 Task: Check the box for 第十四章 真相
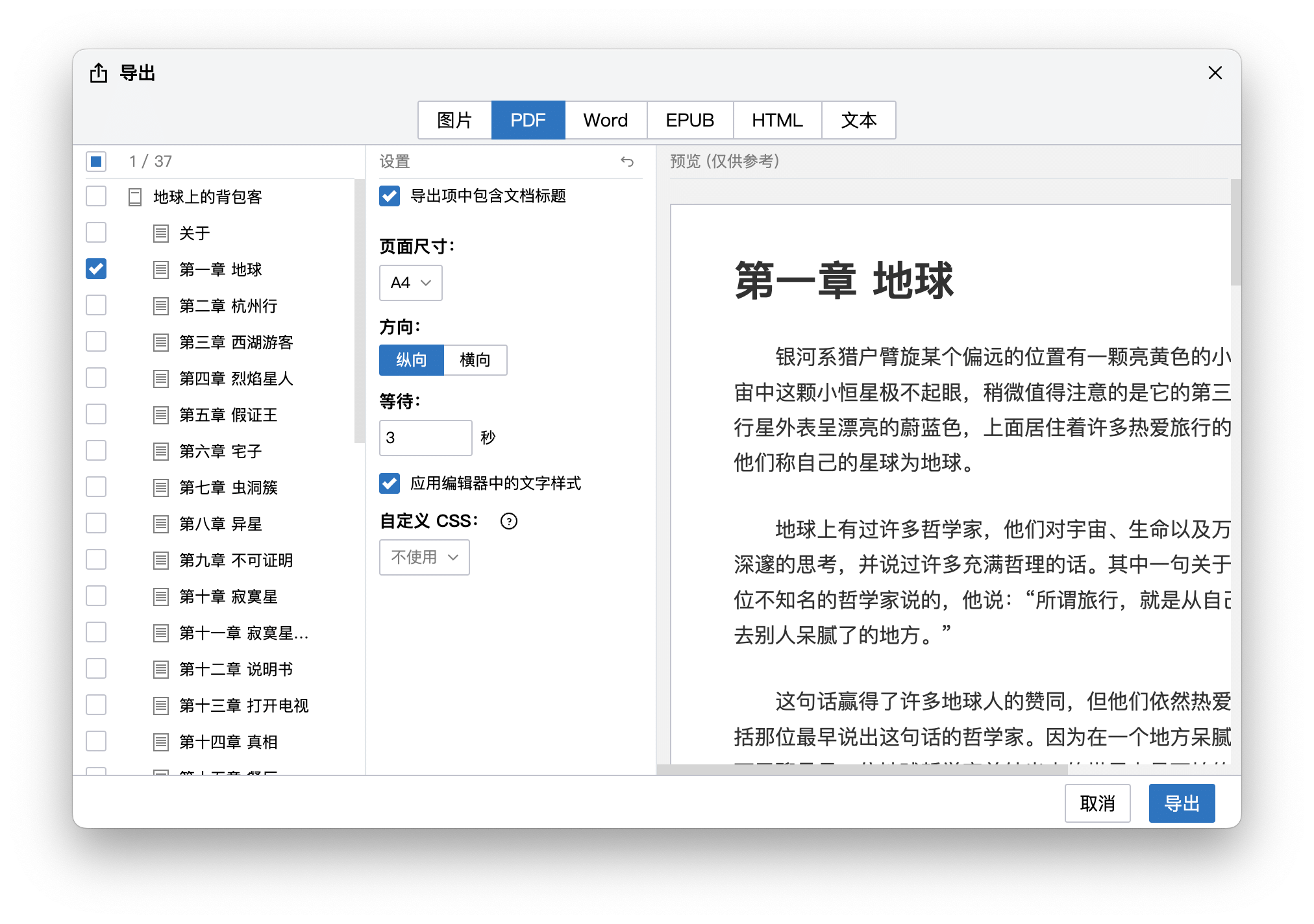click(96, 741)
